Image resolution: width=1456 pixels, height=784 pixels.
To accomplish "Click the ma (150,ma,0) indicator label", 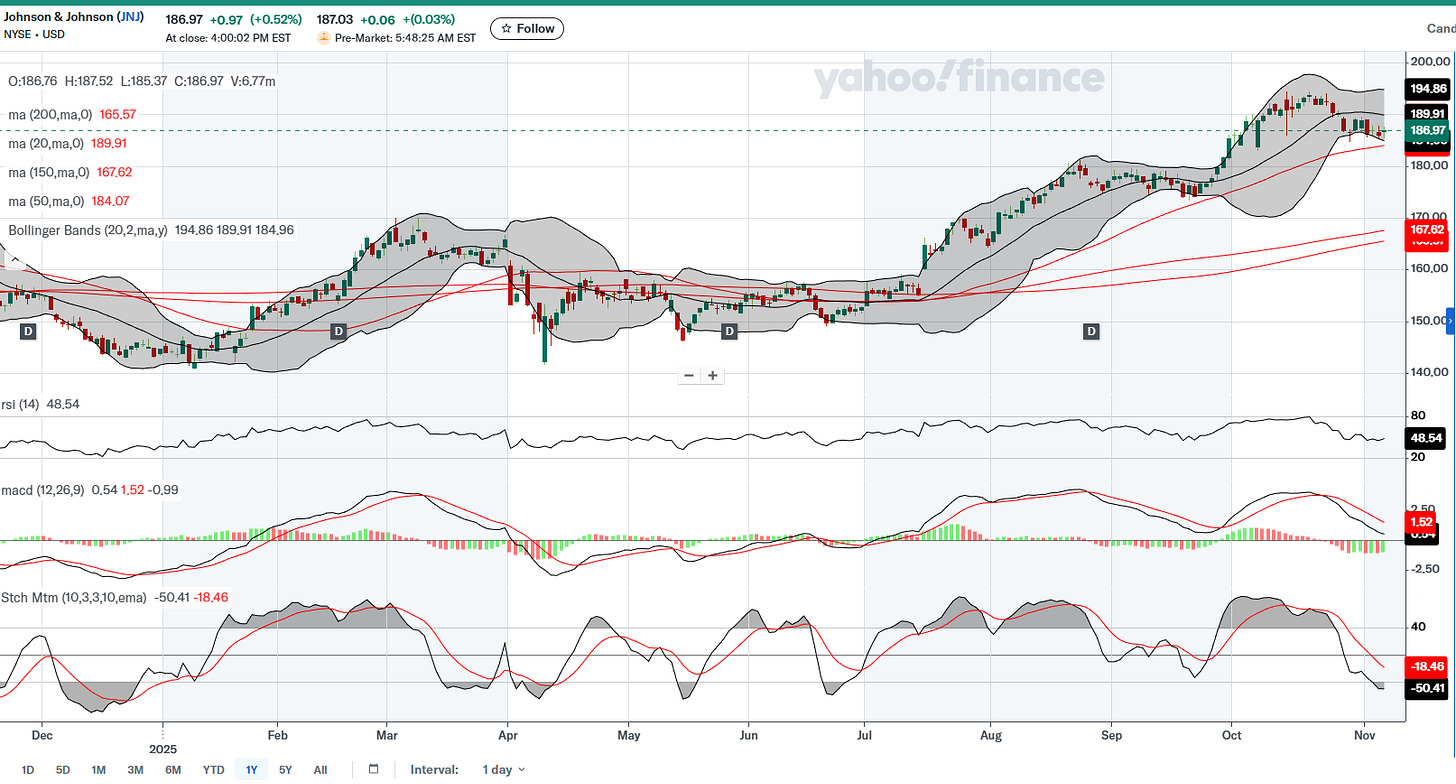I will 50,172.
